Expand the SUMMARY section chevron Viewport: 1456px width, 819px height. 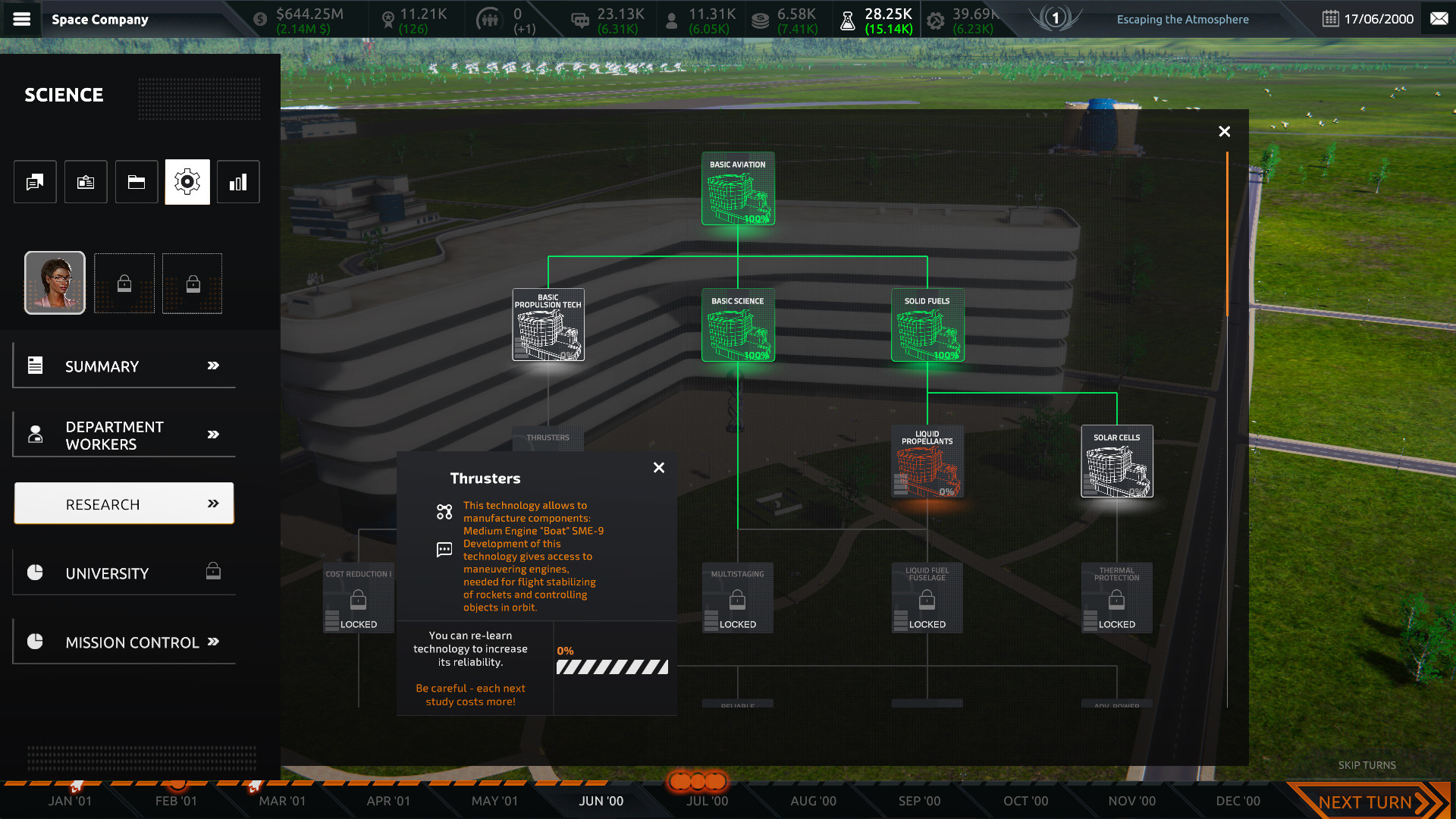(211, 366)
